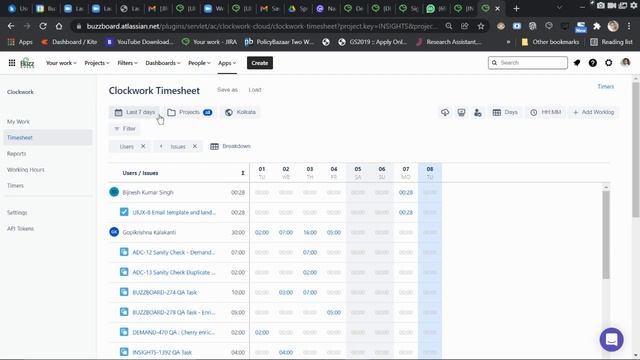Click Bijnesh Kumar Singh's avatar
The image size is (640, 360).
[x=114, y=192]
